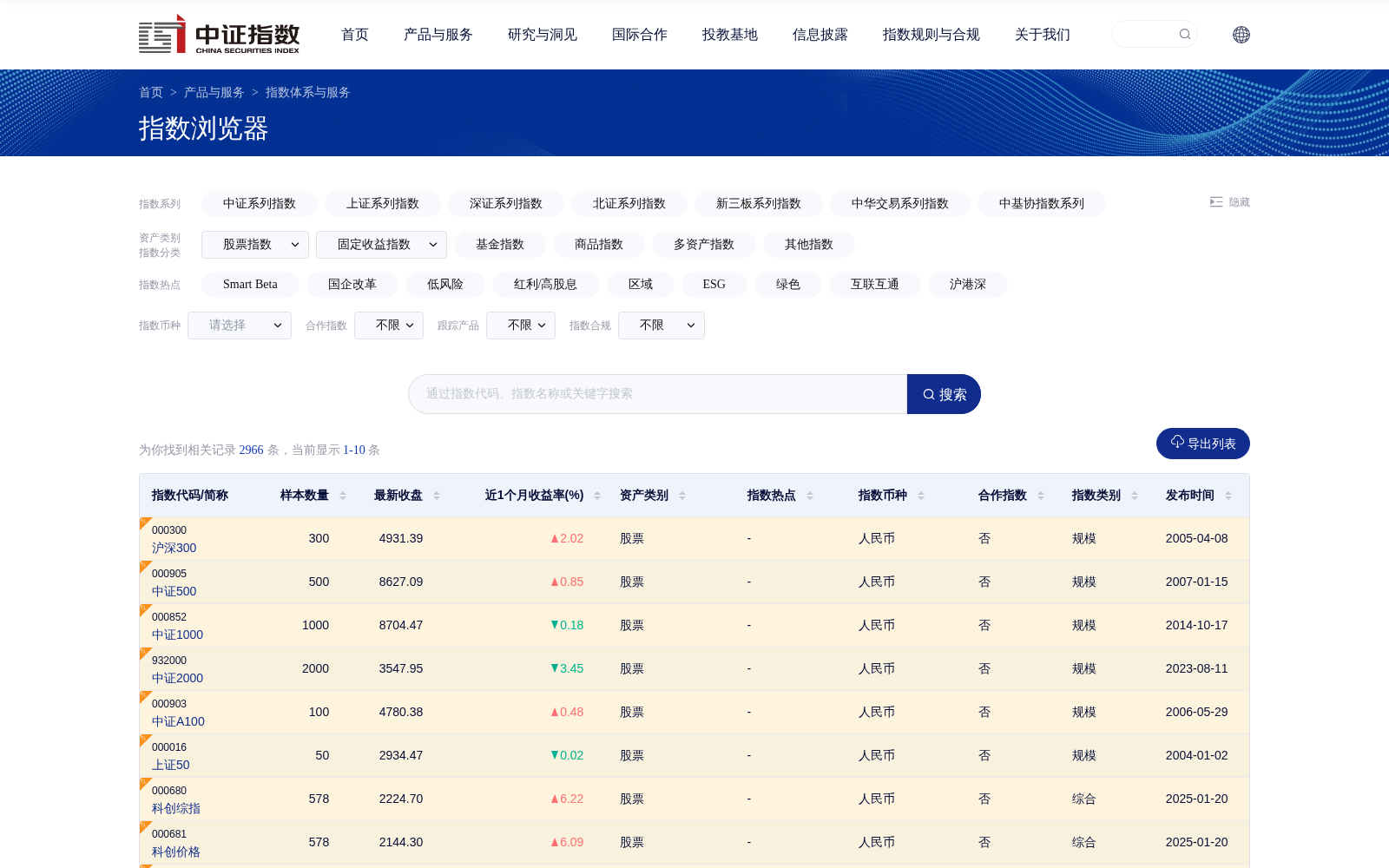Sort by 最新收盘 column arrows
1389x868 pixels.
[x=437, y=496]
